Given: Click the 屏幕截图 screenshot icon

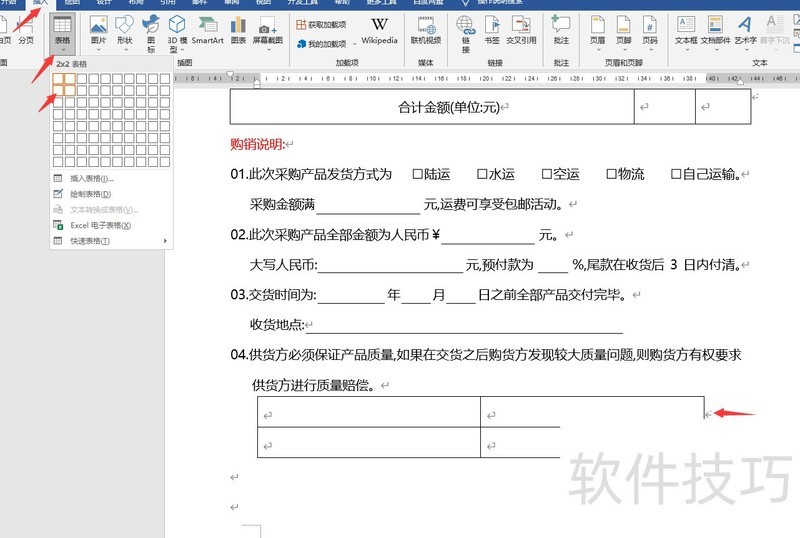Looking at the screenshot, I should pos(267,25).
